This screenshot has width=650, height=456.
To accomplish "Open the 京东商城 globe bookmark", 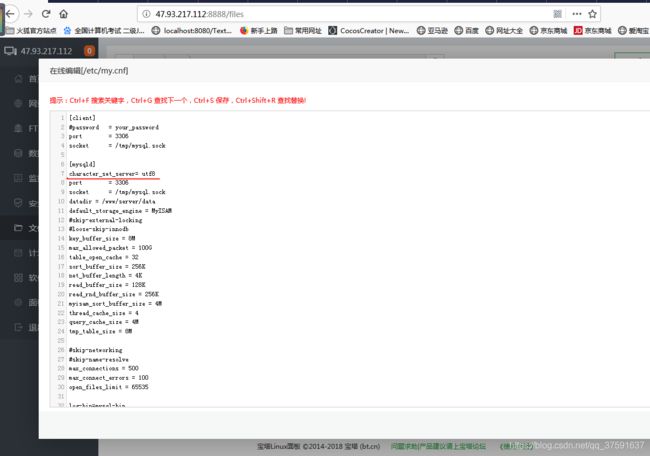I will click(548, 30).
